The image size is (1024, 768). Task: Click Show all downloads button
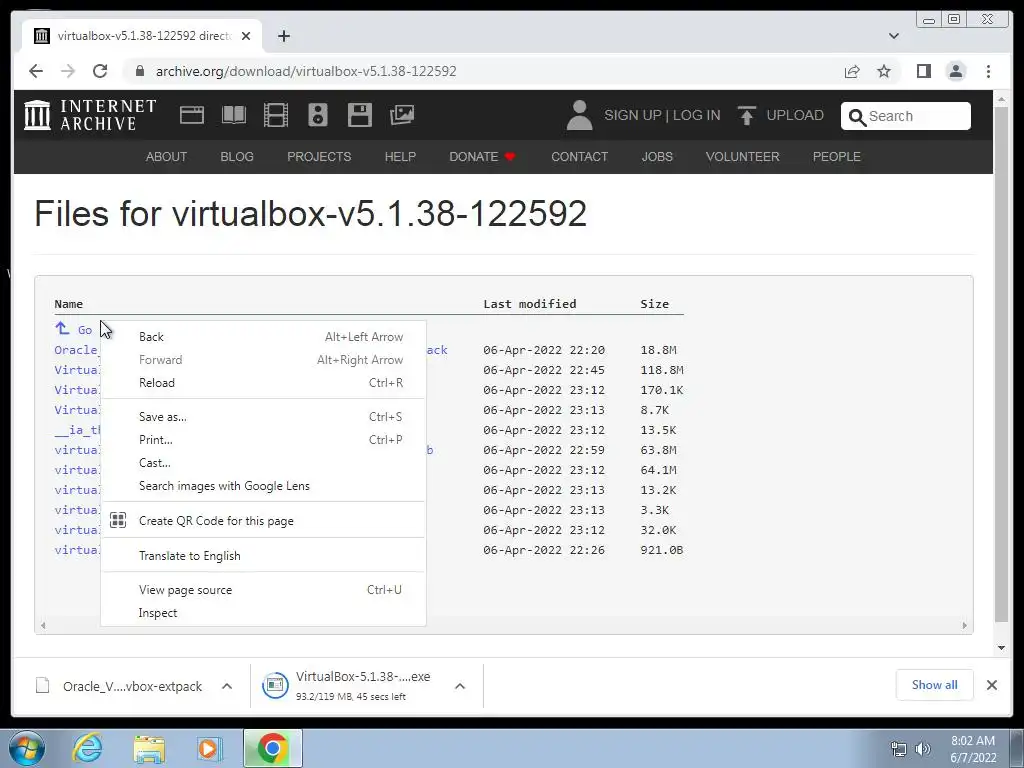[935, 685]
